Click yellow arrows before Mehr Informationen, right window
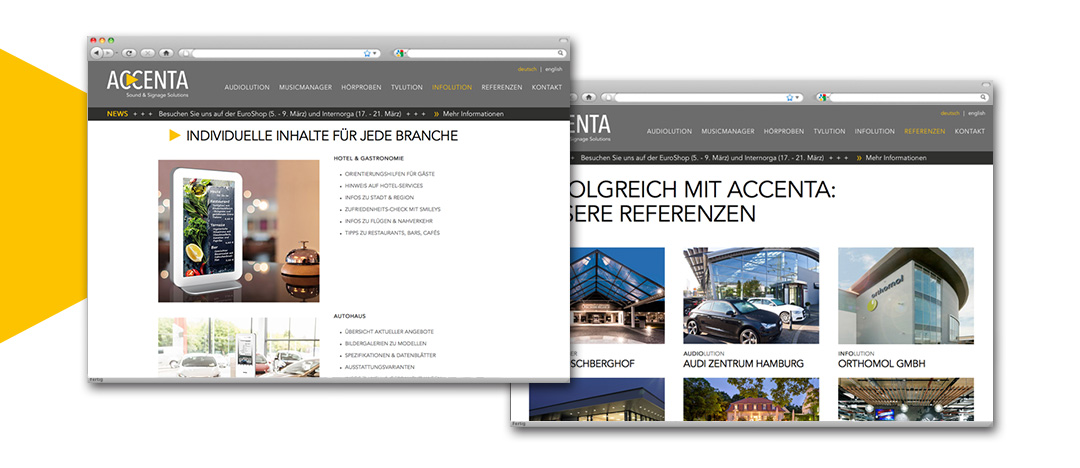Screen dimensions: 1080x468 coord(859,158)
